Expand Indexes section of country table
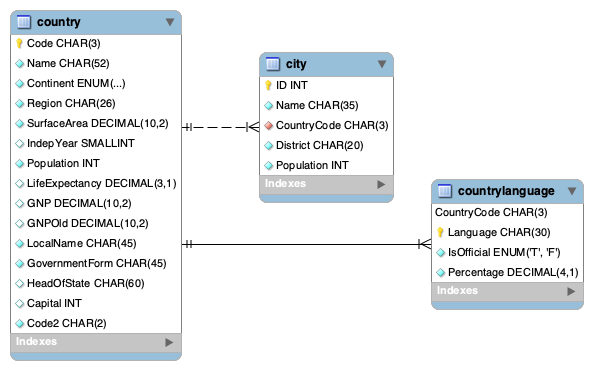Viewport: 593px width, 370px height. (169, 342)
